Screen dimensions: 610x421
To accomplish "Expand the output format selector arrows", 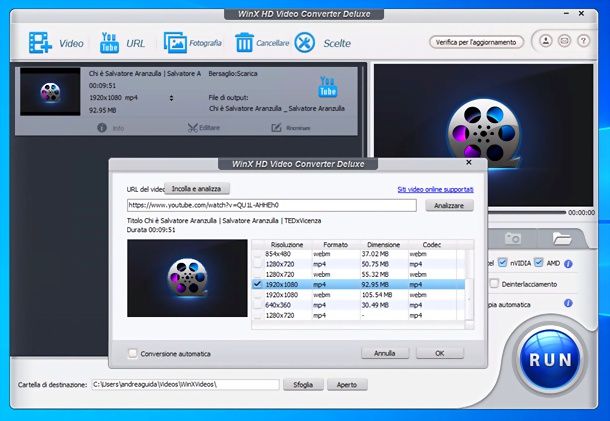I will point(171,98).
